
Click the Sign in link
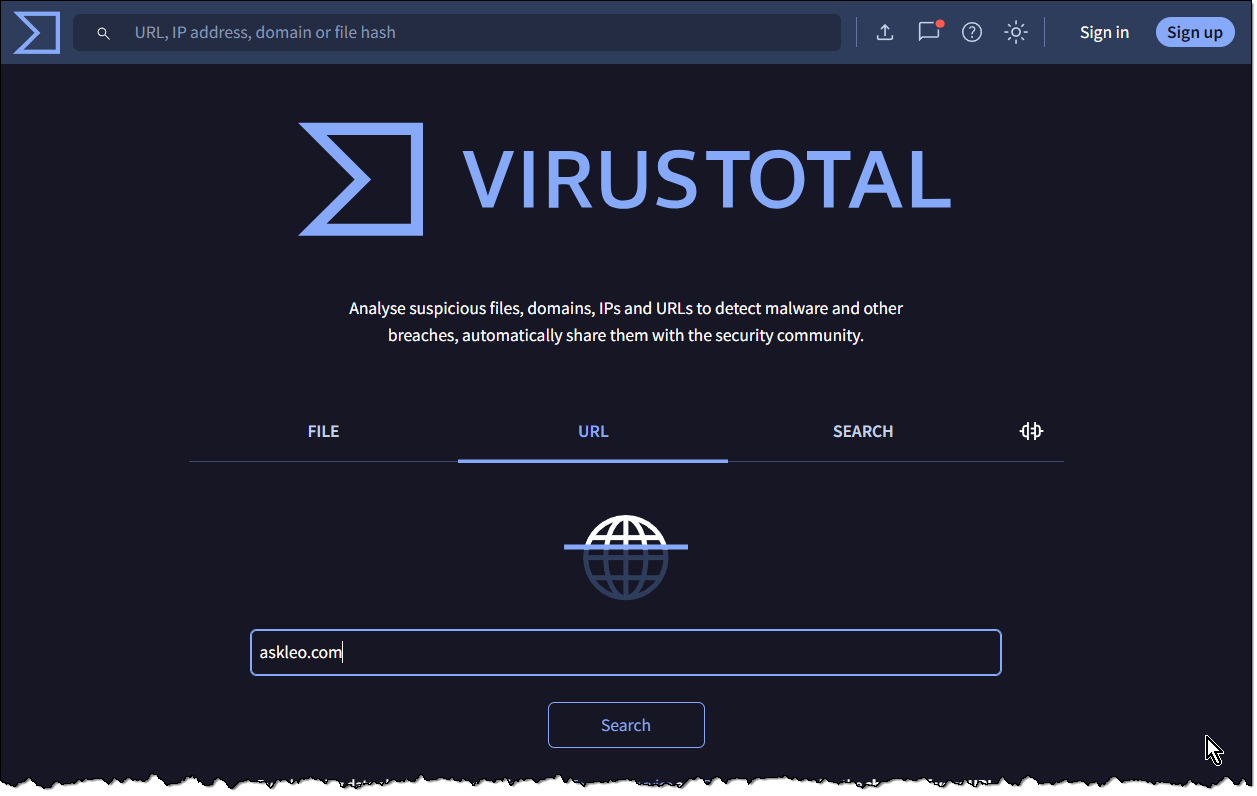(x=1104, y=32)
